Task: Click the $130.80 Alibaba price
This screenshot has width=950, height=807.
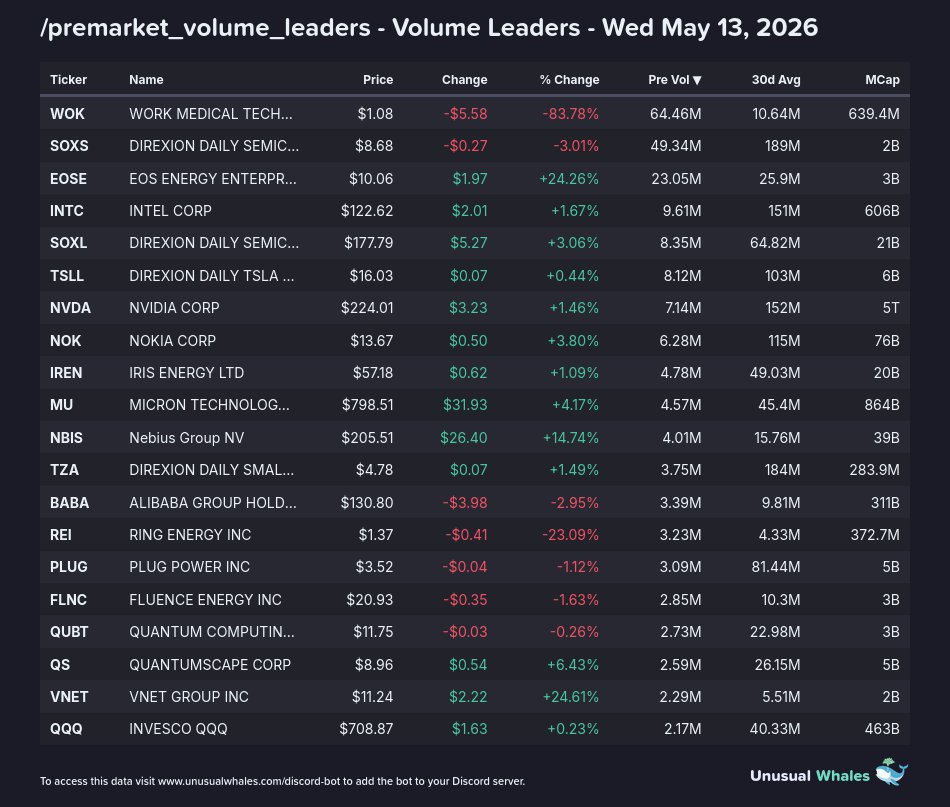Action: point(367,503)
